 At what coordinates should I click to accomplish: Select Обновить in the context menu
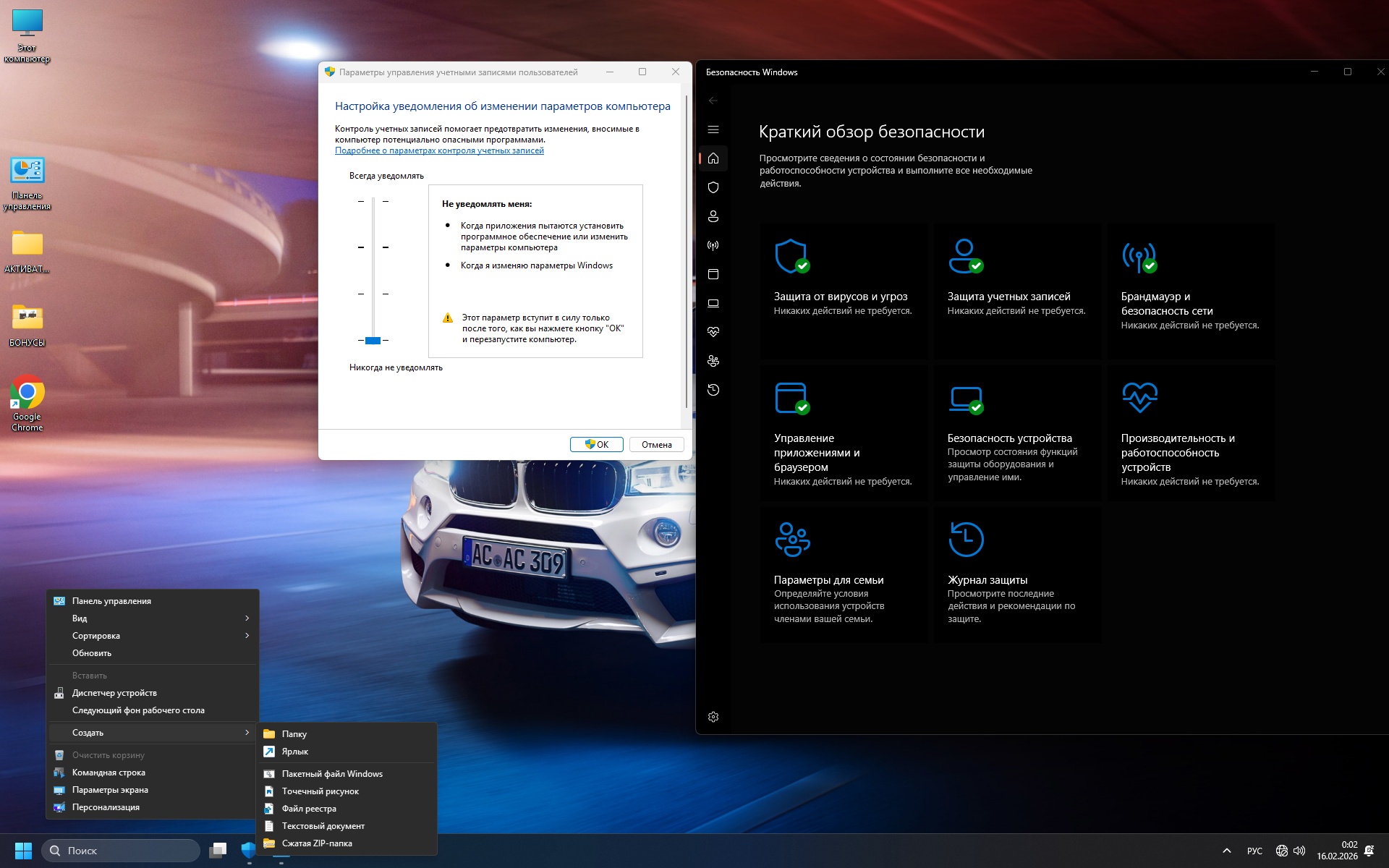point(92,653)
